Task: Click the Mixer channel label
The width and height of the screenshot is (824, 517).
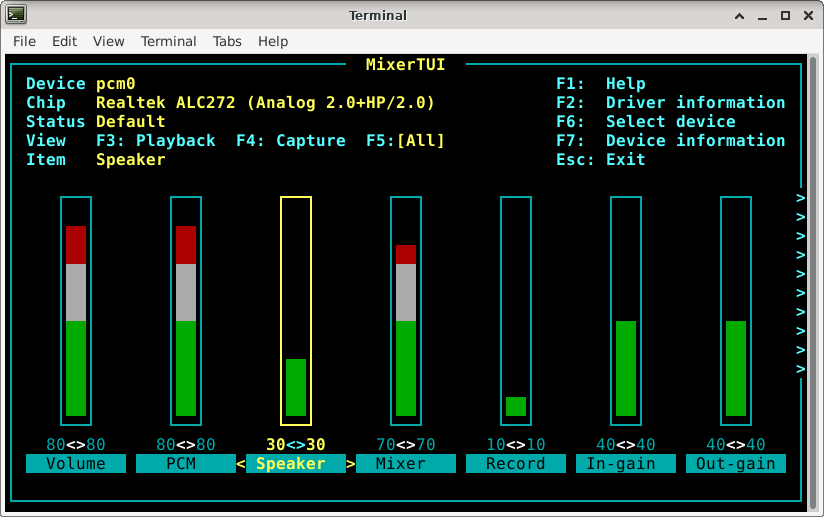Action: (406, 464)
